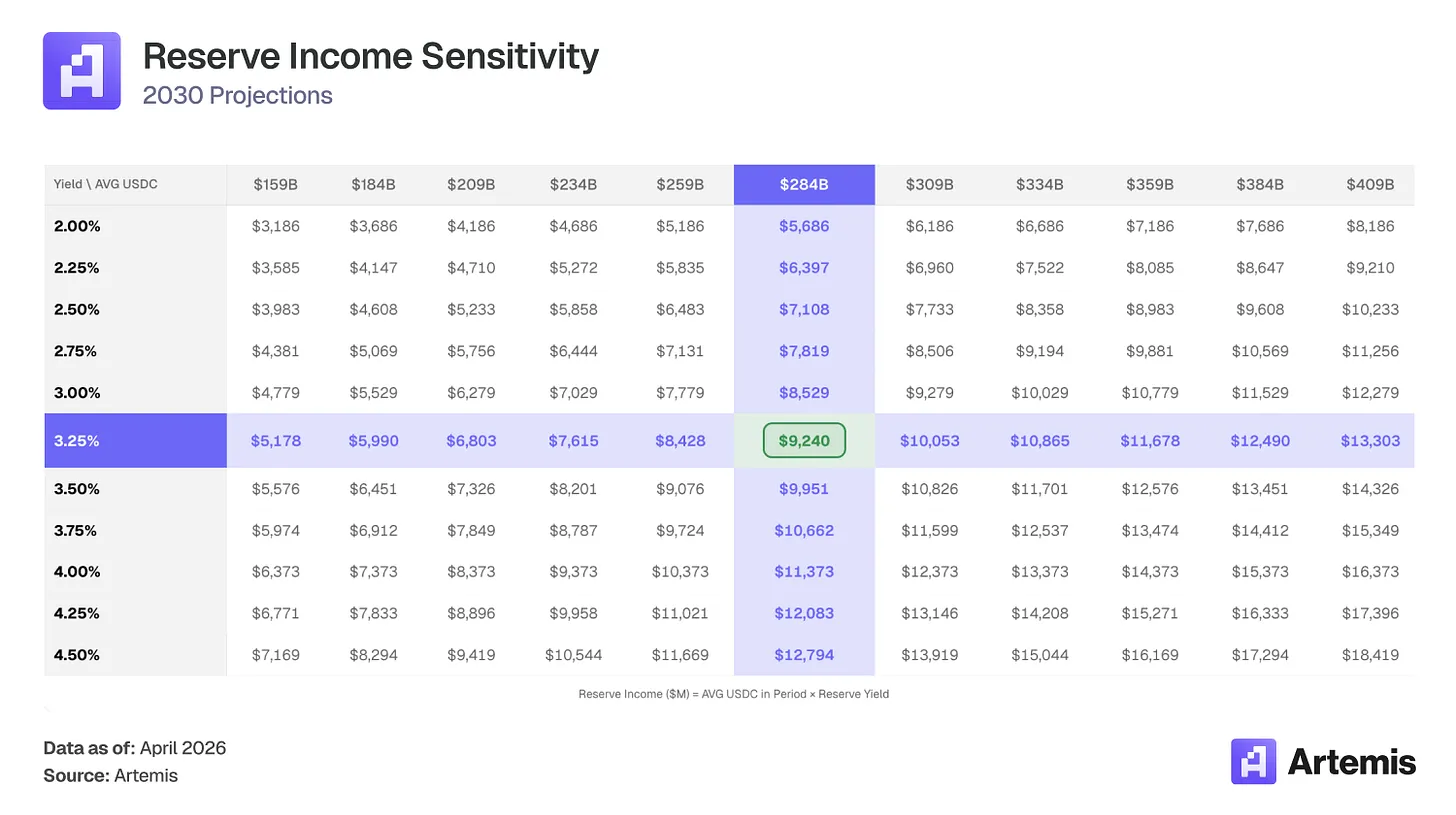The image size is (1456, 815).
Task: Click the 4.50% yield row label
Action: click(78, 655)
